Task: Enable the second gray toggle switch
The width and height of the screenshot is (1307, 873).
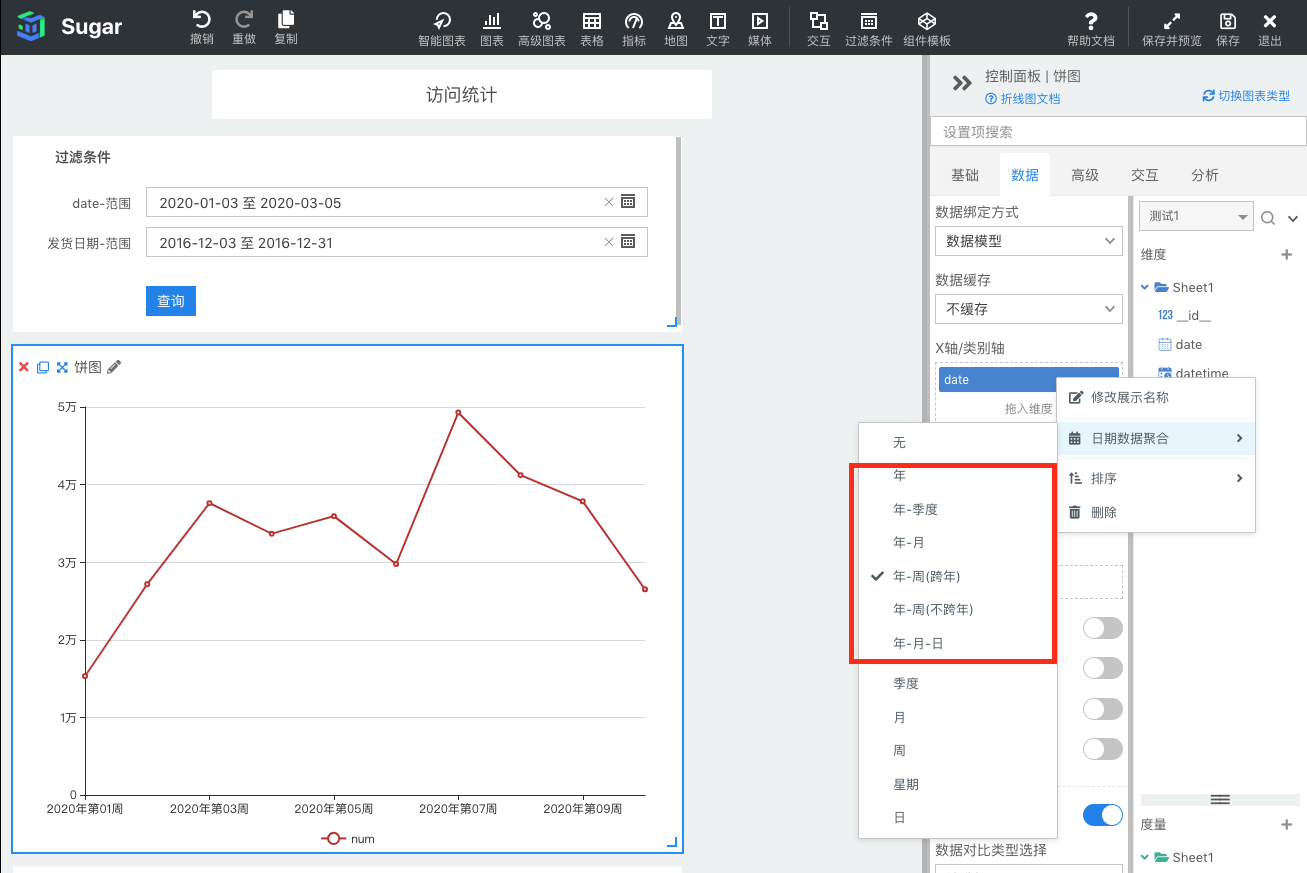Action: pyautogui.click(x=1103, y=668)
